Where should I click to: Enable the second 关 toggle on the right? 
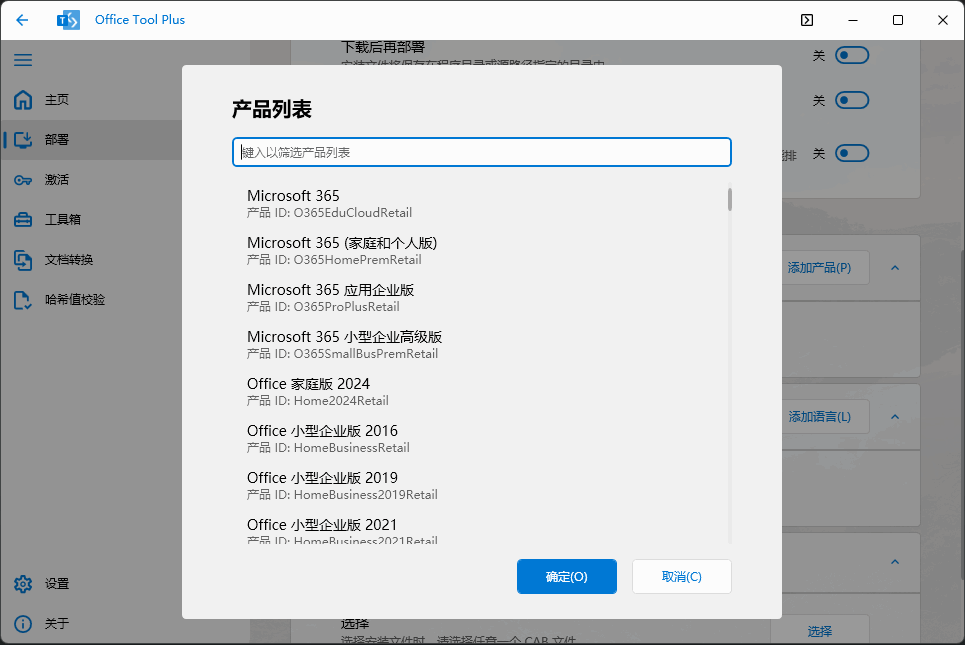click(x=851, y=100)
